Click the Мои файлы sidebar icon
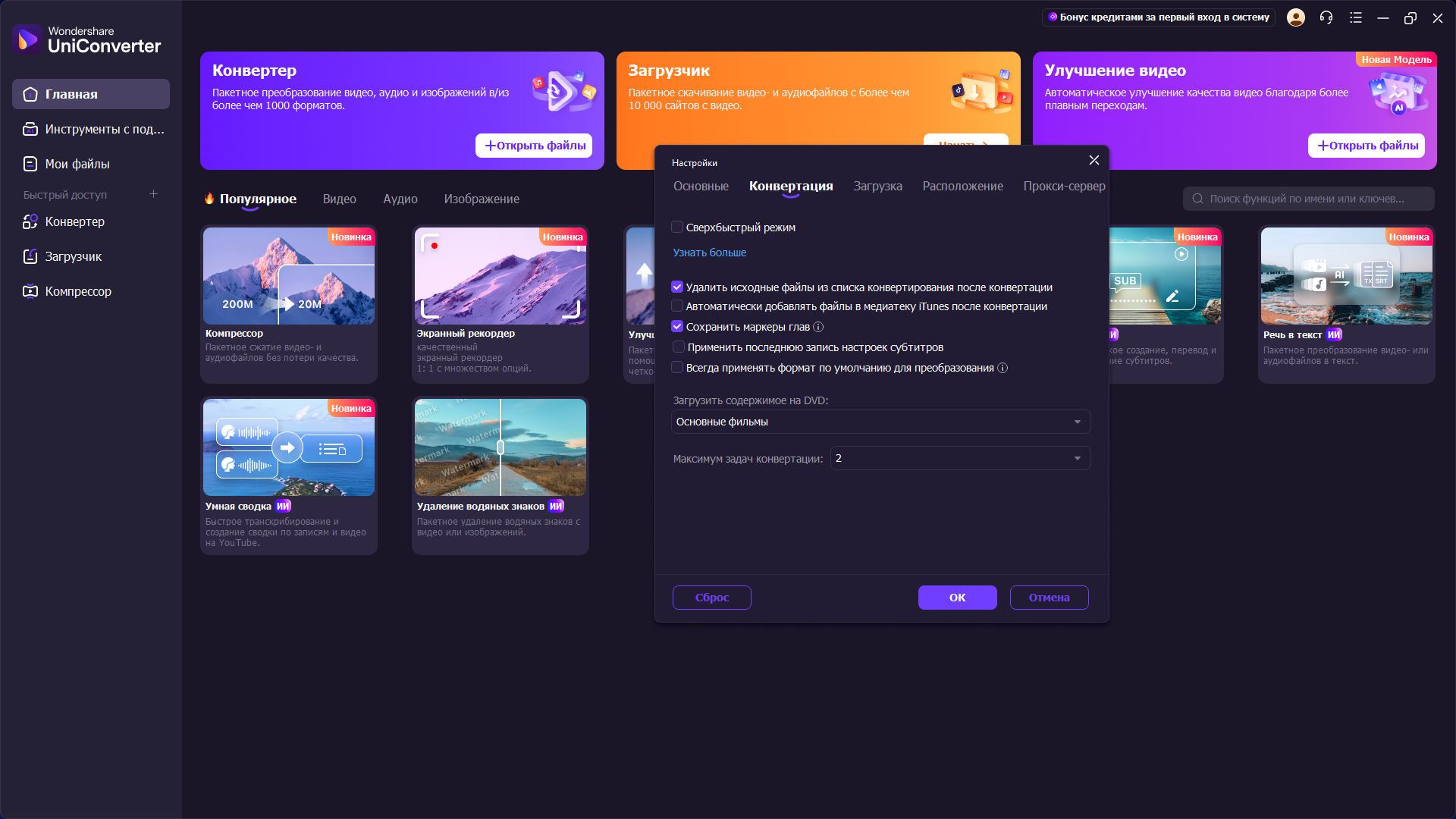 pyautogui.click(x=30, y=164)
